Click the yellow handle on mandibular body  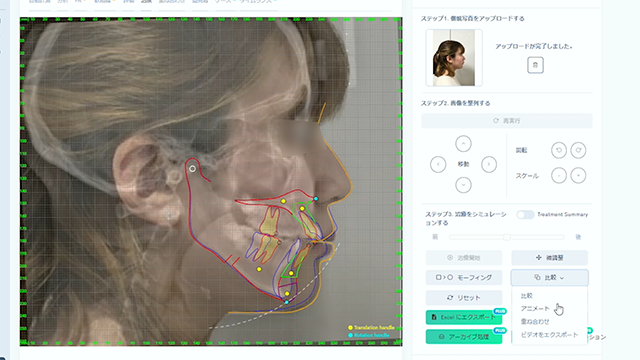259,269
